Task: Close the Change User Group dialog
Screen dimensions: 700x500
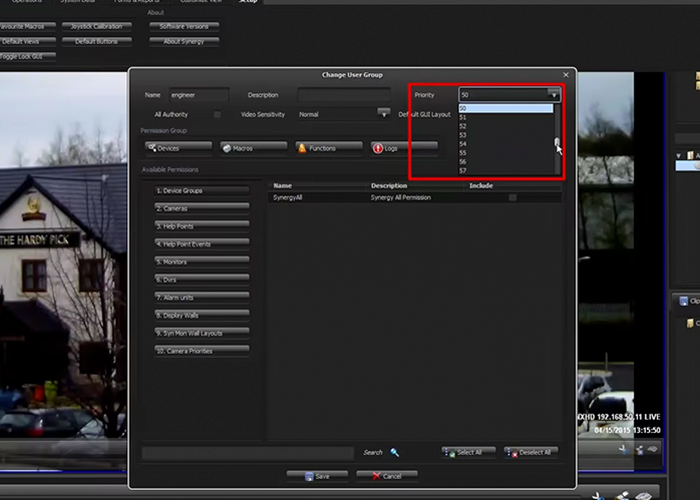Action: point(566,75)
